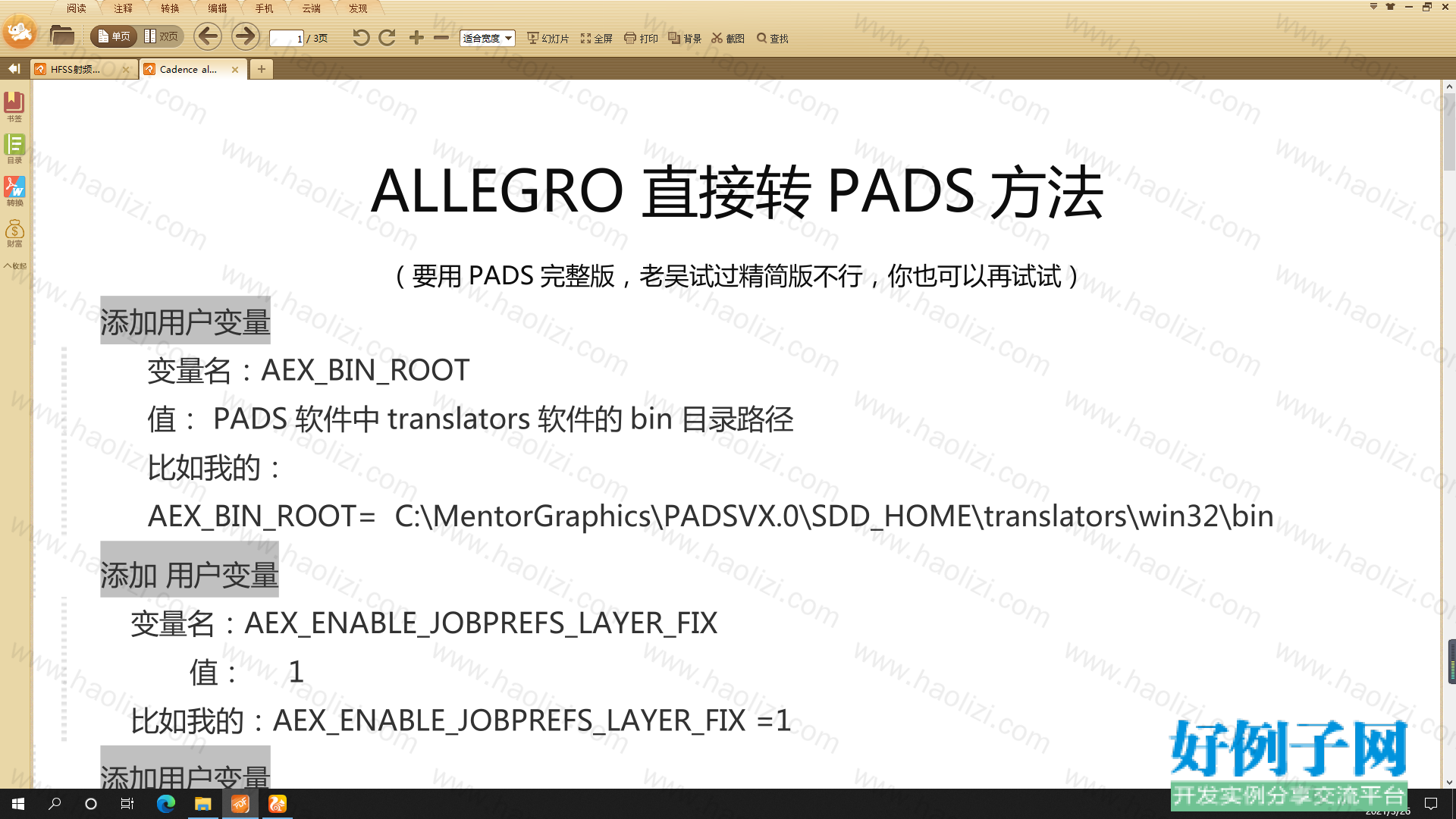Open the 云端 (Cloud) tab
The width and height of the screenshot is (1456, 819).
click(311, 8)
